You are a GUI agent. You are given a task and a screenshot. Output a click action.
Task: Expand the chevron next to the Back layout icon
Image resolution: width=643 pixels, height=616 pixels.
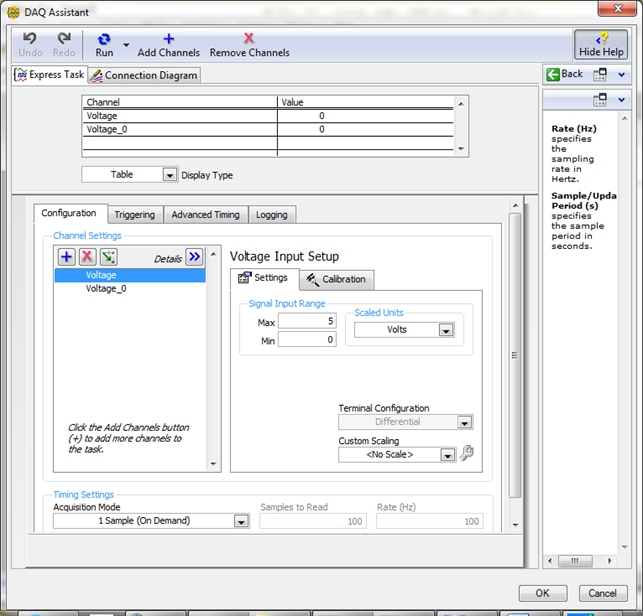[x=622, y=75]
